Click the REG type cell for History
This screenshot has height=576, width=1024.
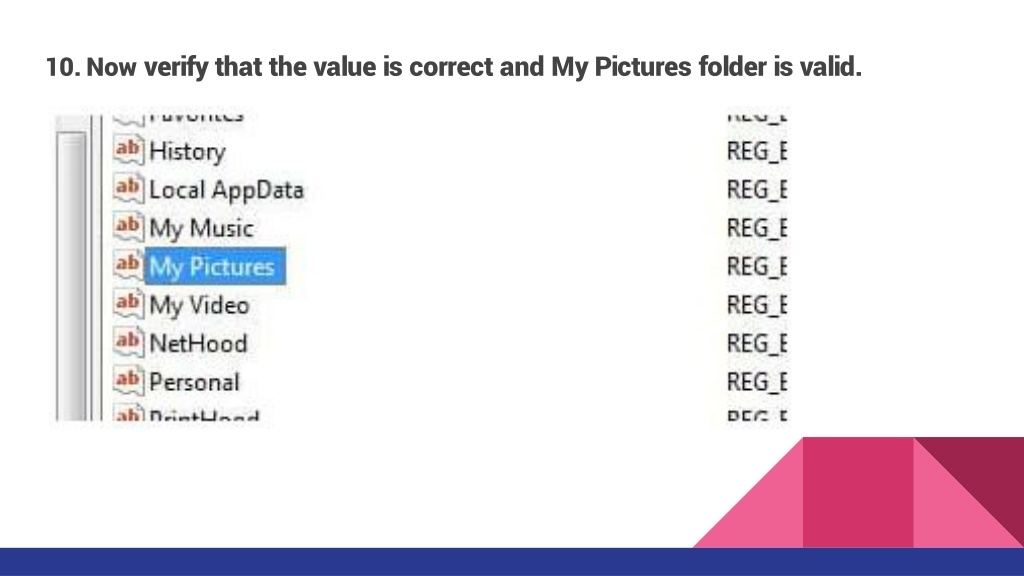tap(757, 151)
